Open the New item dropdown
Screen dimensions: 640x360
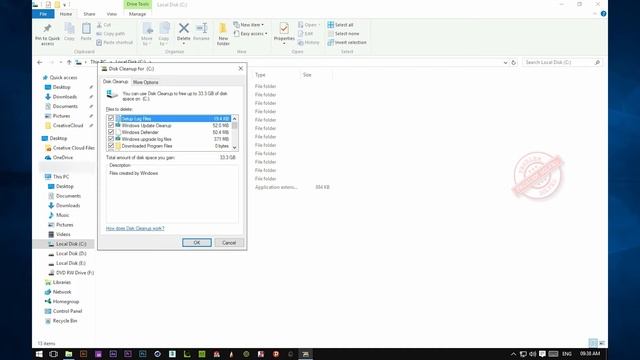tap(249, 25)
